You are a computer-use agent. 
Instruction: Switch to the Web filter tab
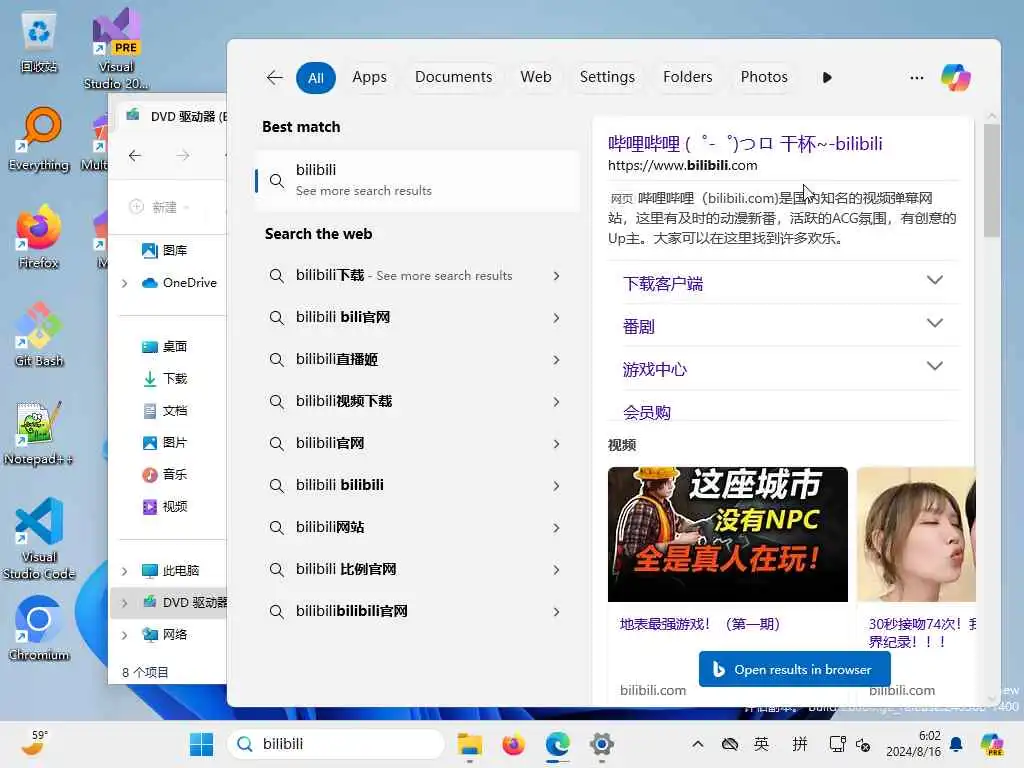(536, 77)
